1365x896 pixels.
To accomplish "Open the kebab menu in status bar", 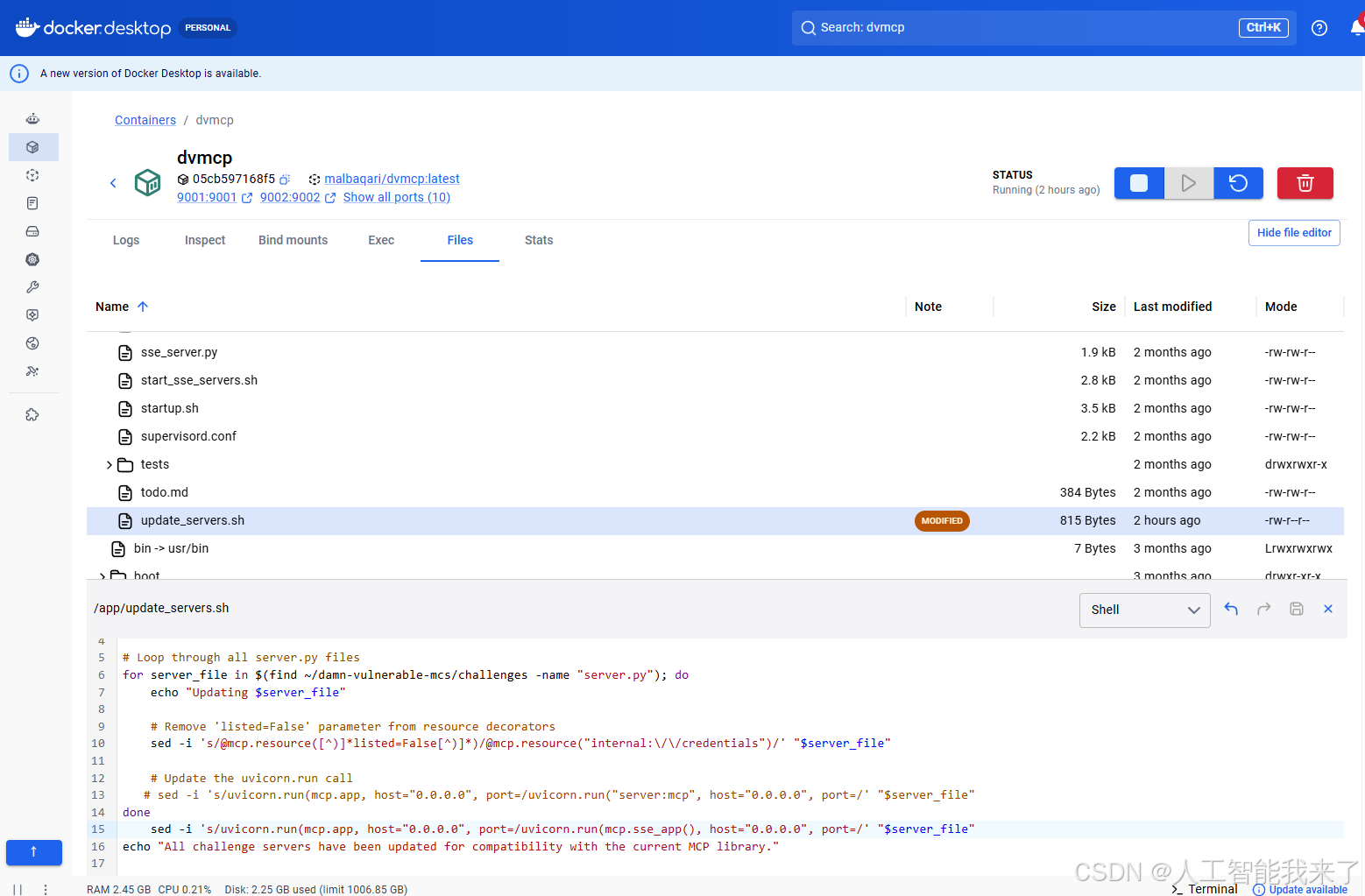I will [x=46, y=889].
